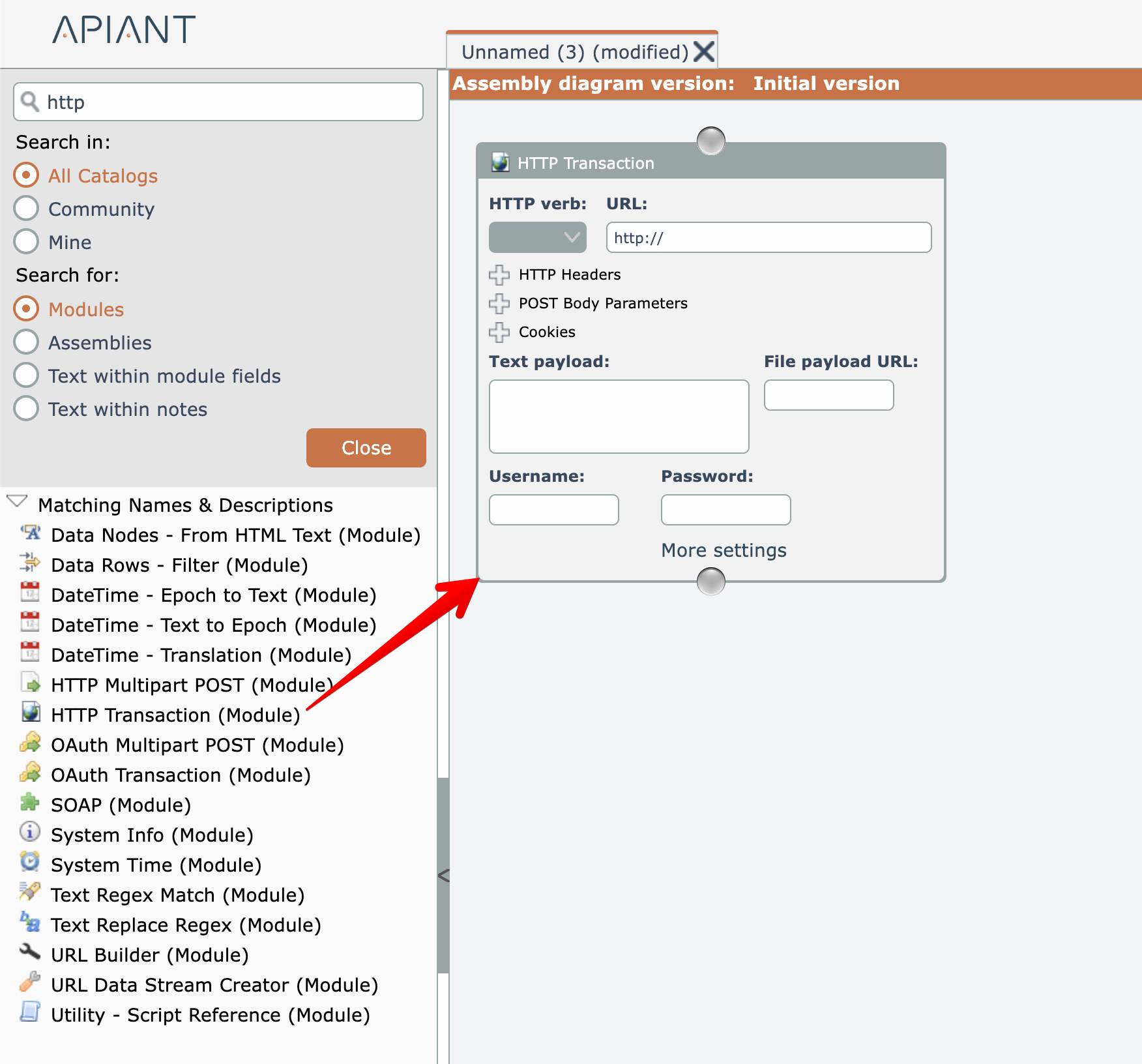This screenshot has width=1142, height=1064.
Task: Click the Data Rows - Filter module icon
Action: pos(30,563)
